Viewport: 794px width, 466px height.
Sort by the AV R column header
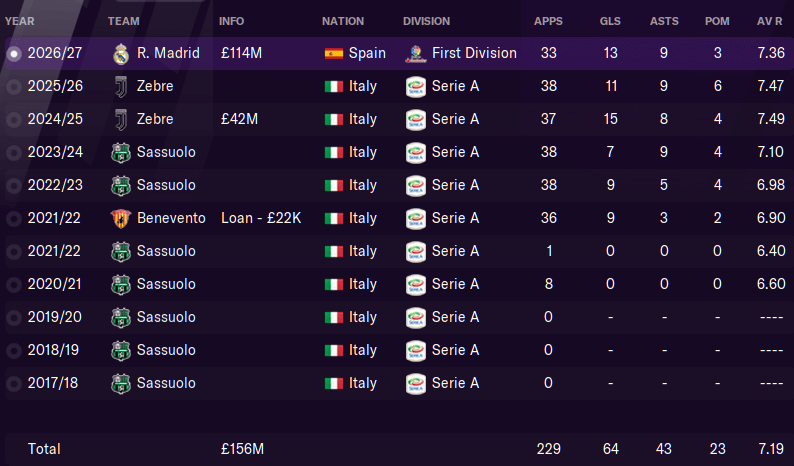pyautogui.click(x=770, y=21)
